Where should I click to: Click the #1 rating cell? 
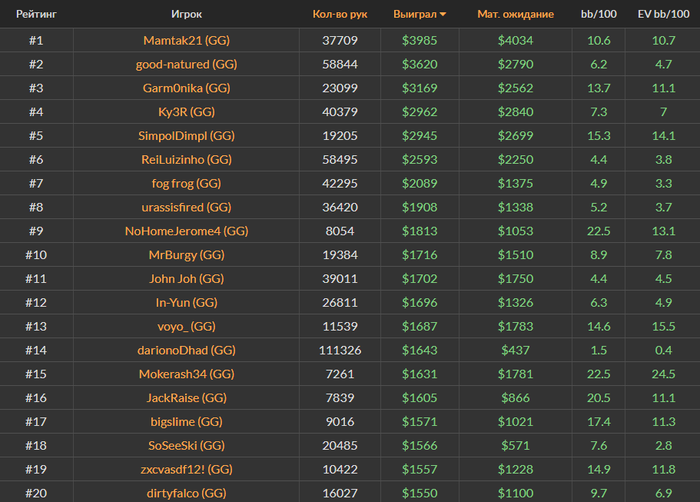pyautogui.click(x=35, y=41)
